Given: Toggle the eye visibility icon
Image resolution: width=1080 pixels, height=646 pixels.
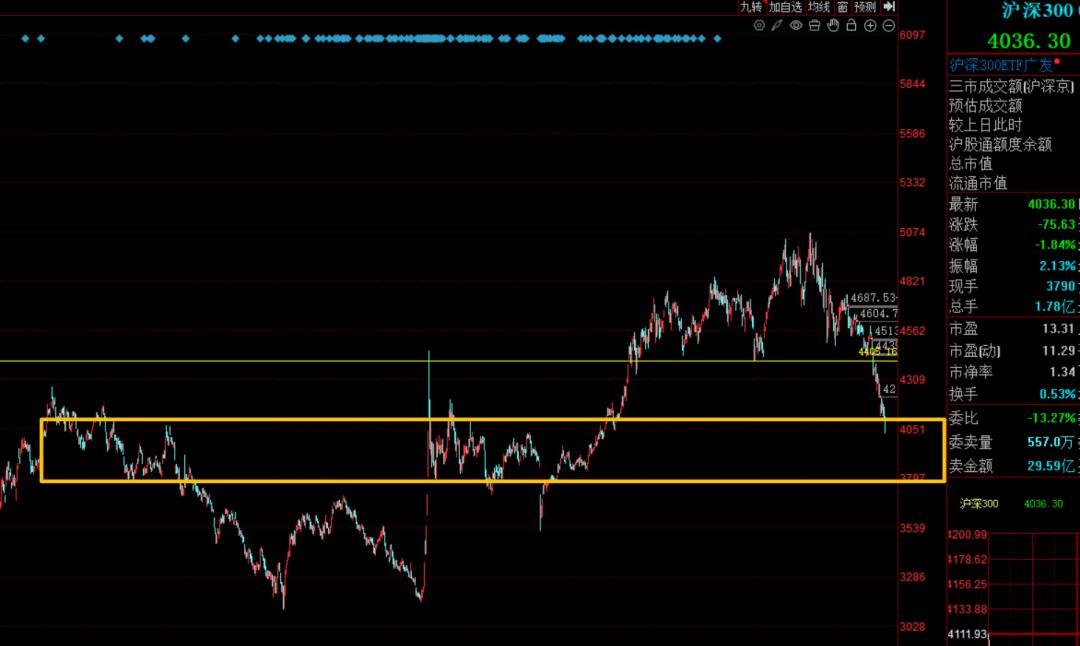Looking at the screenshot, I should pos(796,25).
